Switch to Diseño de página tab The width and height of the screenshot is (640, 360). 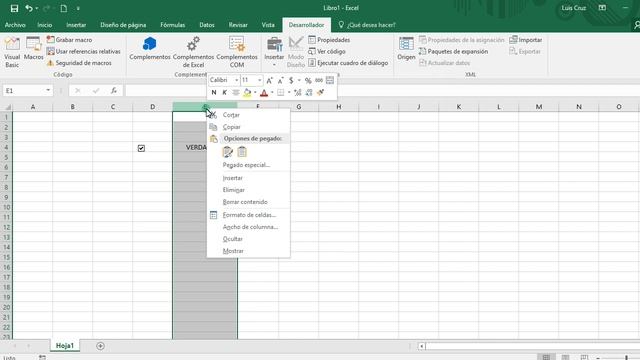(123, 25)
